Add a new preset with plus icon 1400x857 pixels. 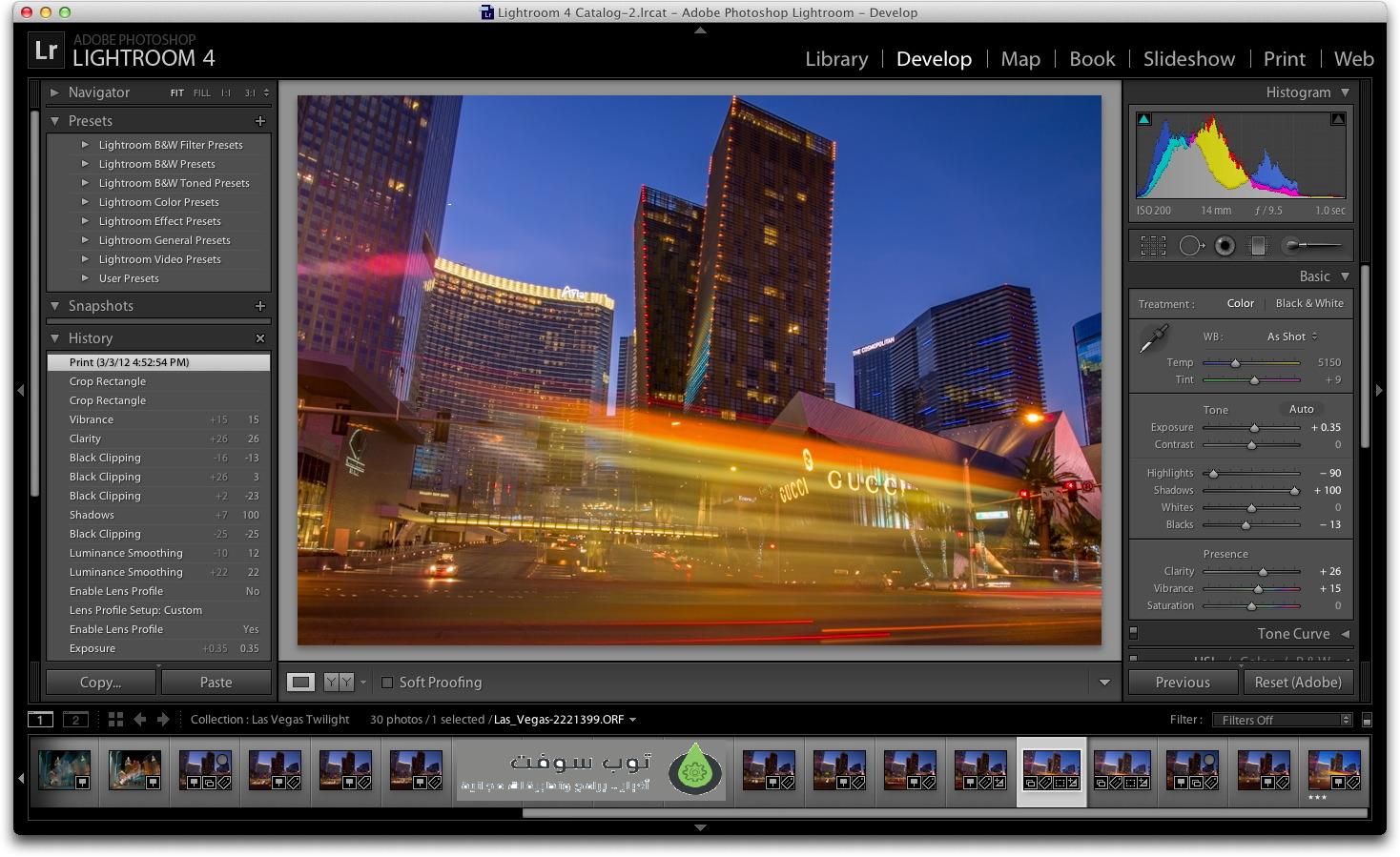(259, 121)
